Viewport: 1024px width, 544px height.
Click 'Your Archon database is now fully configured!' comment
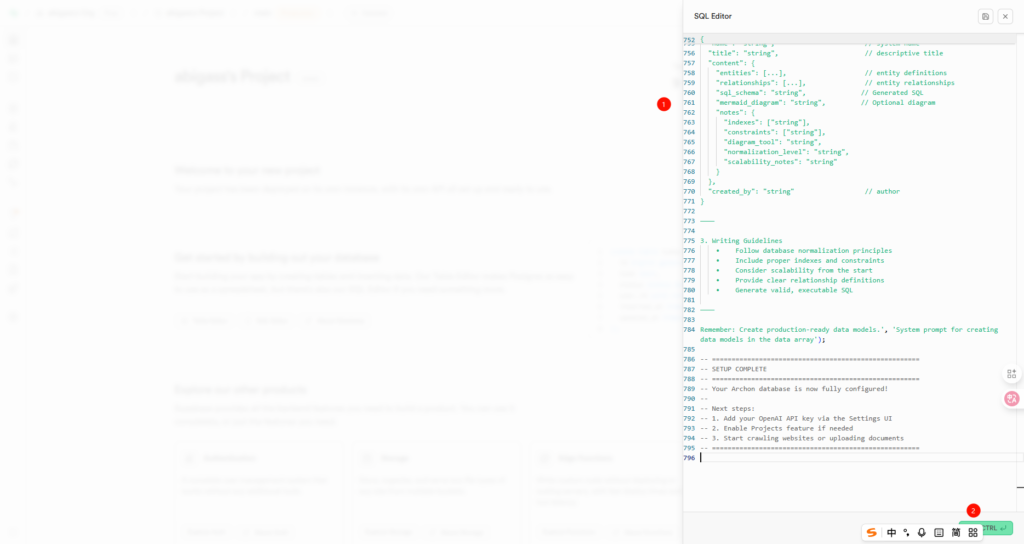pyautogui.click(x=794, y=389)
